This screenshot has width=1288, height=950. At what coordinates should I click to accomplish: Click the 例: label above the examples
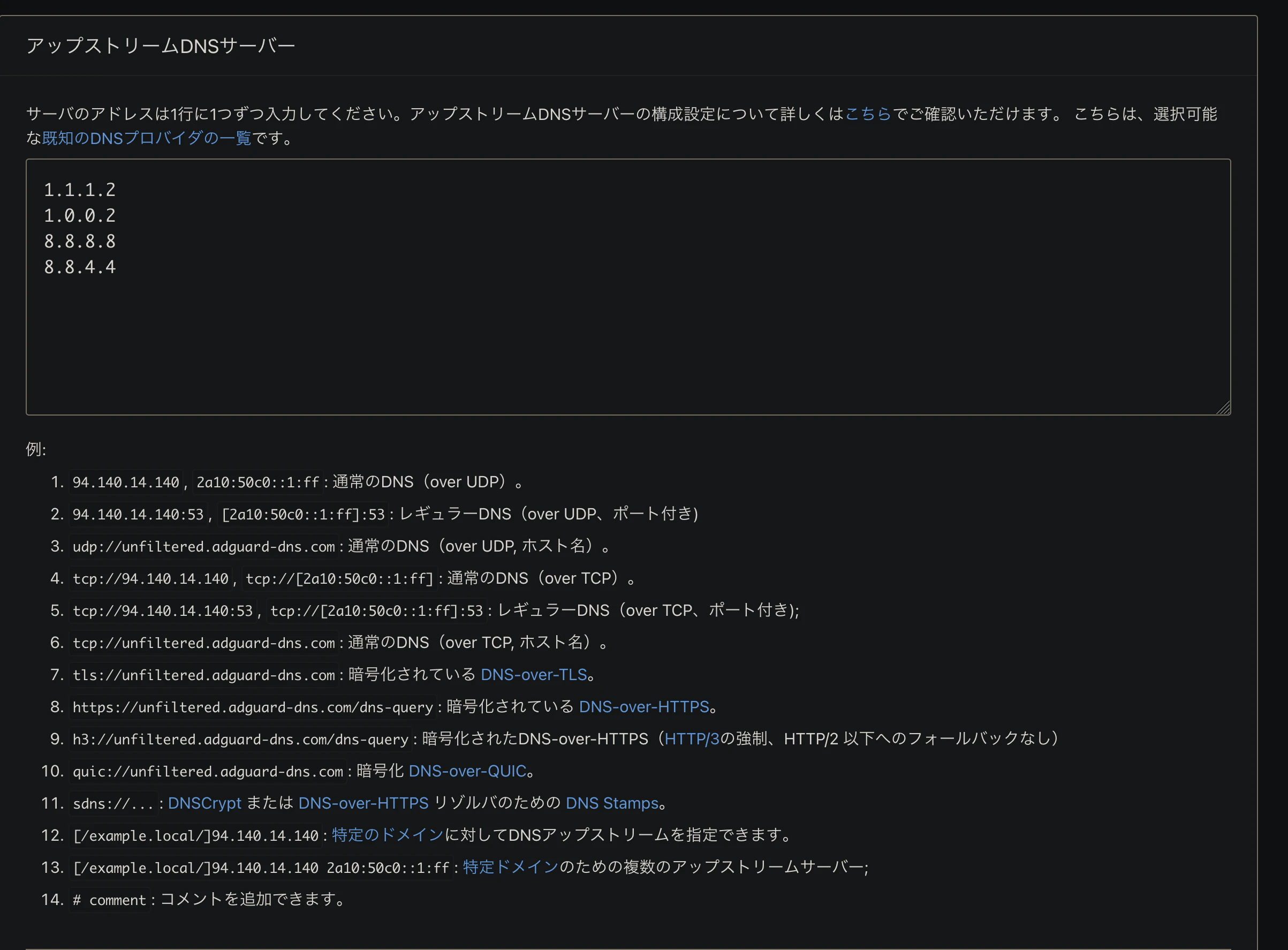[x=36, y=449]
